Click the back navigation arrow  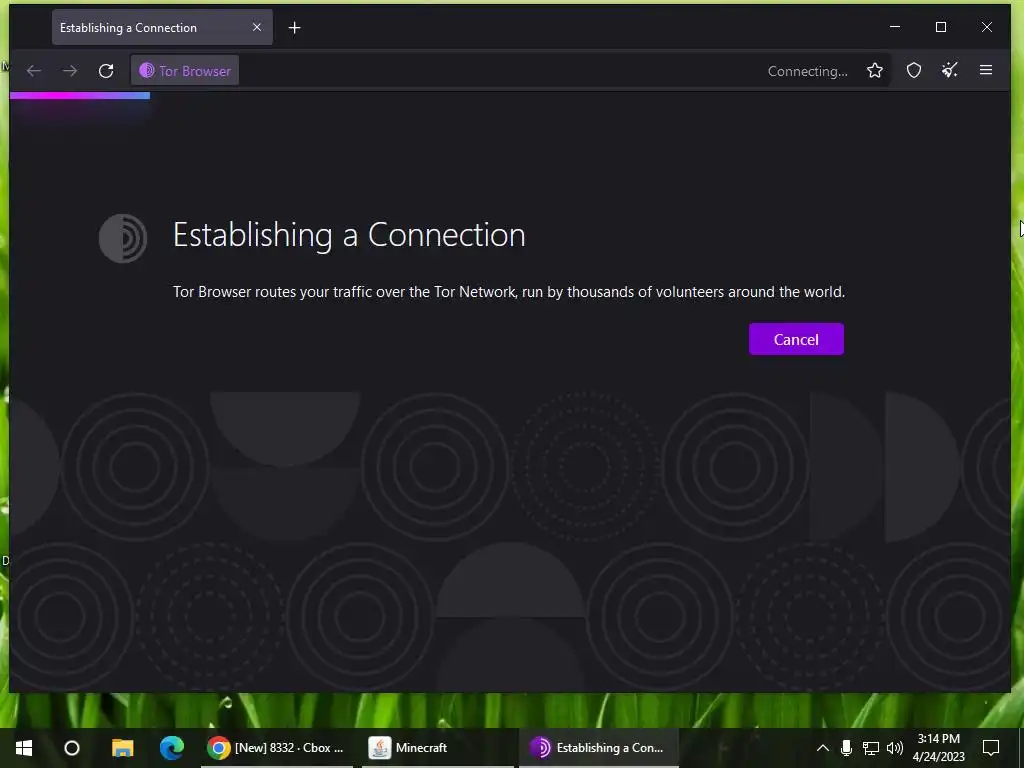34,71
